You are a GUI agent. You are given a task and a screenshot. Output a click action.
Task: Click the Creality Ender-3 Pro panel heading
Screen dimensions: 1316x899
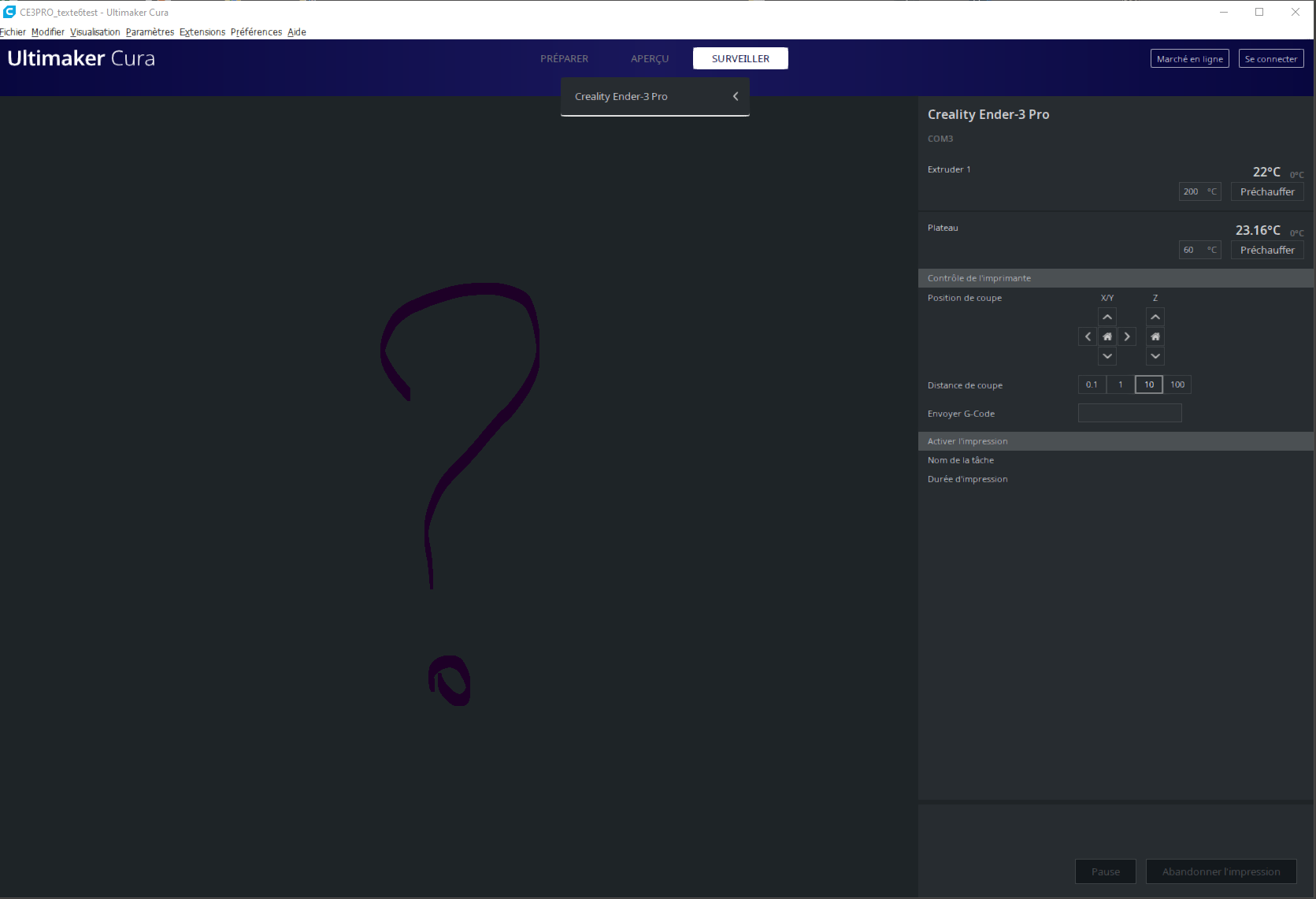tap(988, 114)
